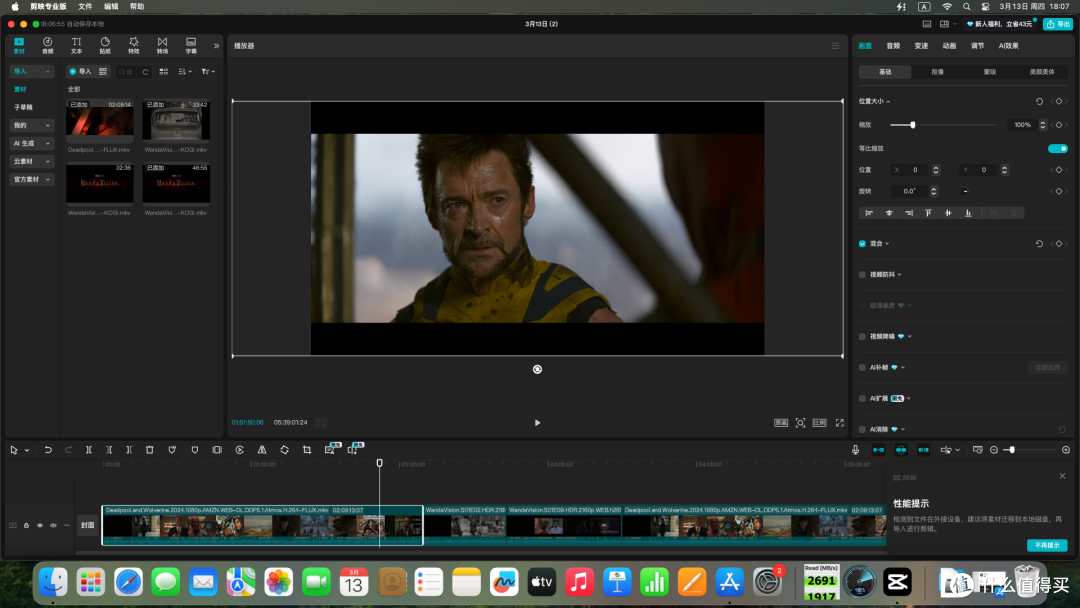
Task: Click the fullscreen preview icon in player
Action: pos(840,423)
